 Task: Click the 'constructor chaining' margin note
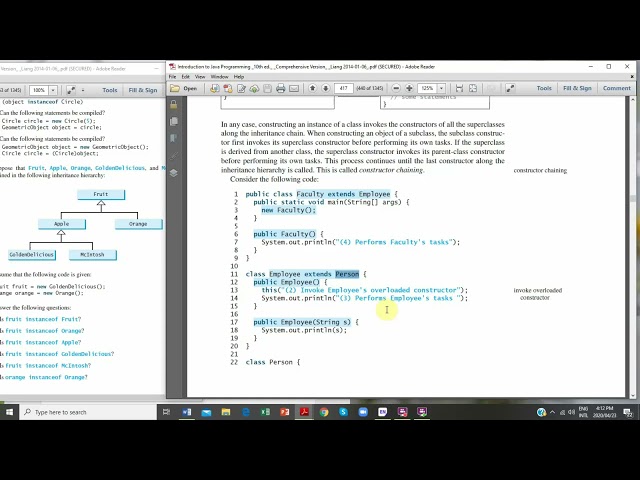click(x=540, y=170)
